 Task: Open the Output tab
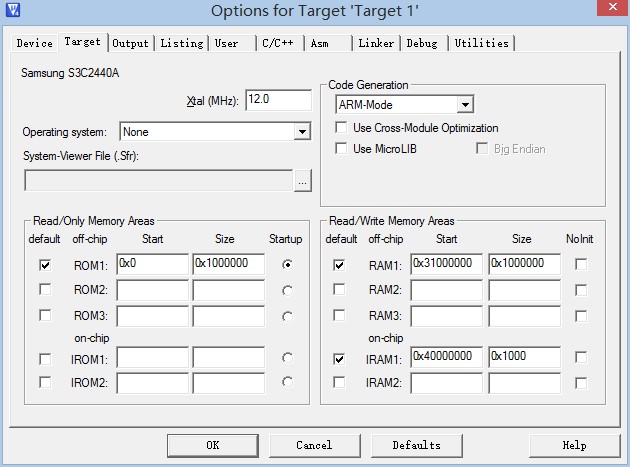[x=131, y=43]
